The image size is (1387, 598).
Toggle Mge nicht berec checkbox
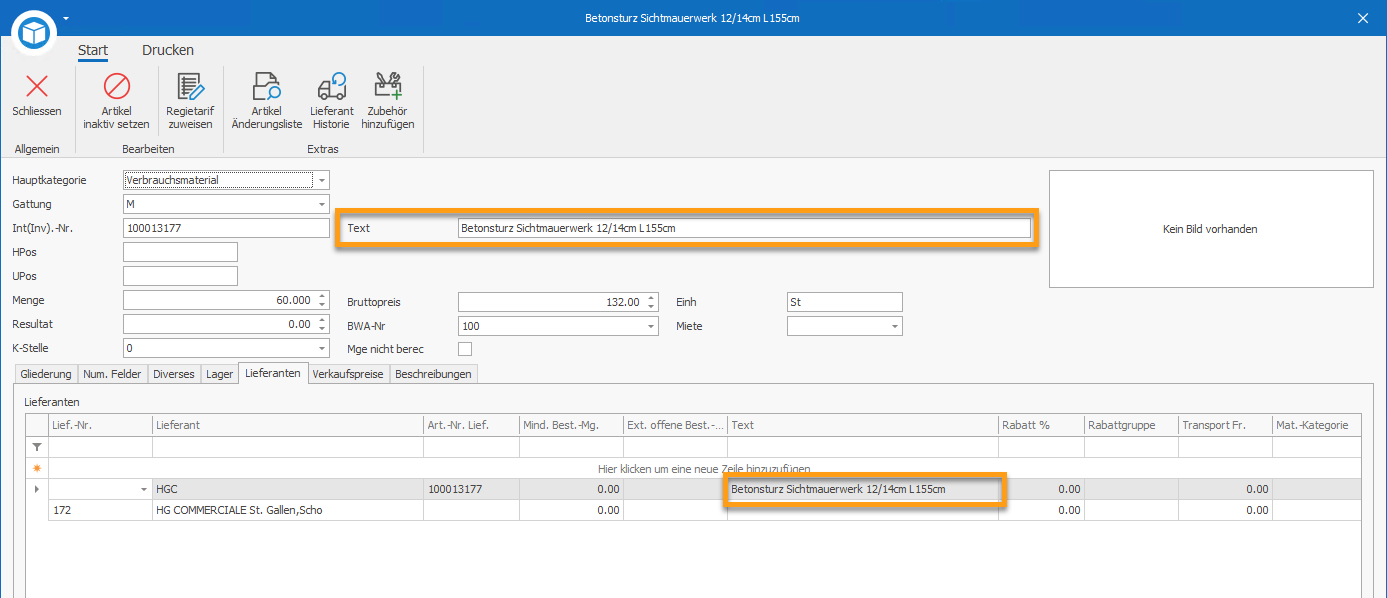click(x=465, y=349)
